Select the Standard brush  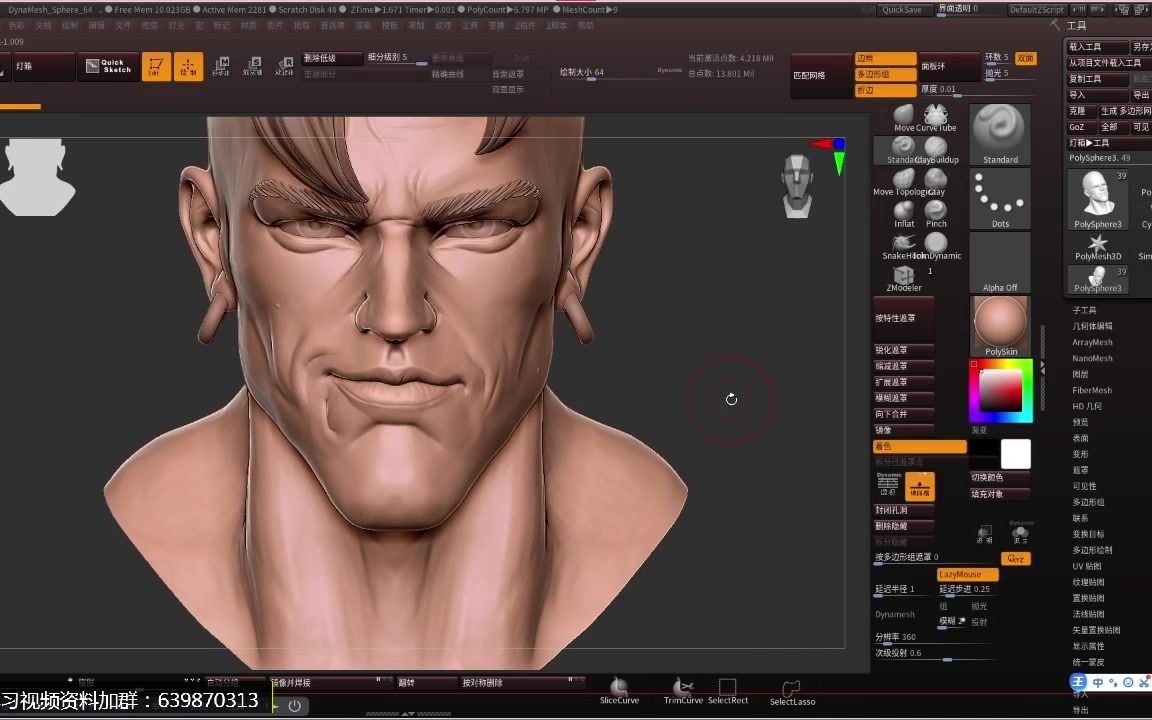point(903,143)
